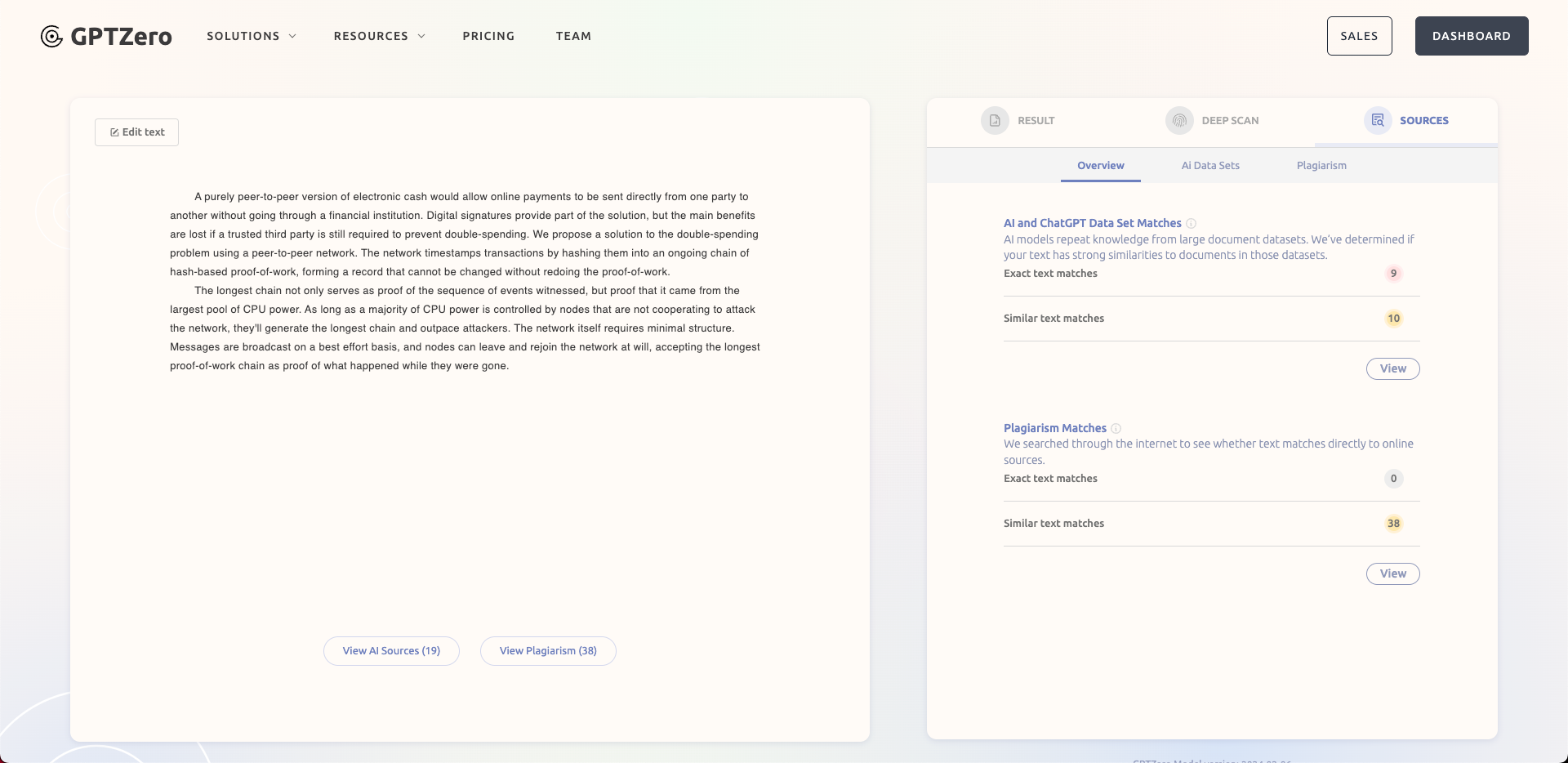Open the Dashboard
The width and height of the screenshot is (1568, 763).
pyautogui.click(x=1472, y=36)
